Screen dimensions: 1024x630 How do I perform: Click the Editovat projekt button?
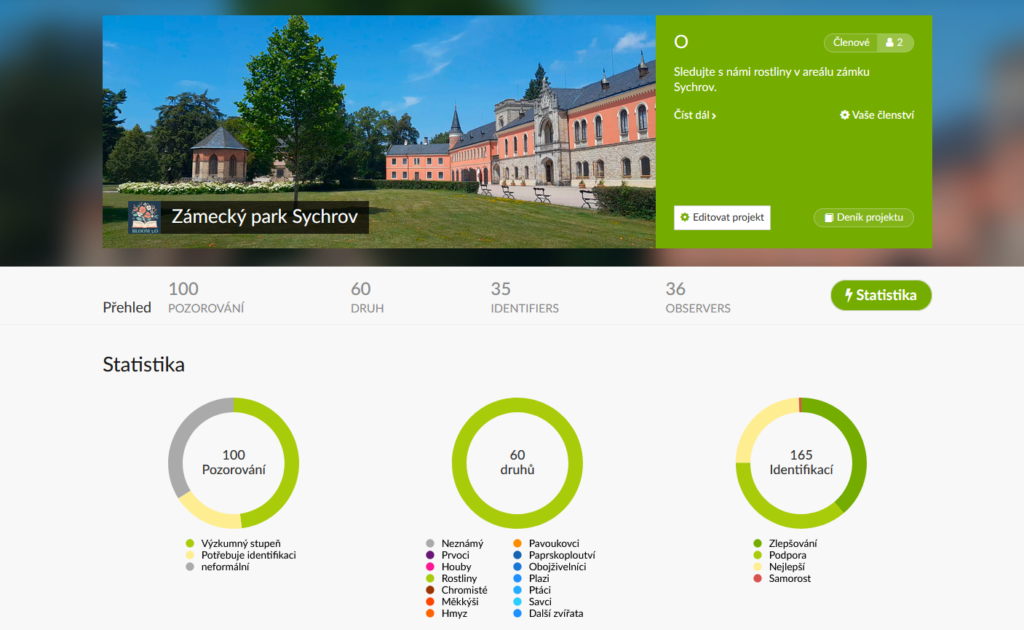click(x=722, y=217)
